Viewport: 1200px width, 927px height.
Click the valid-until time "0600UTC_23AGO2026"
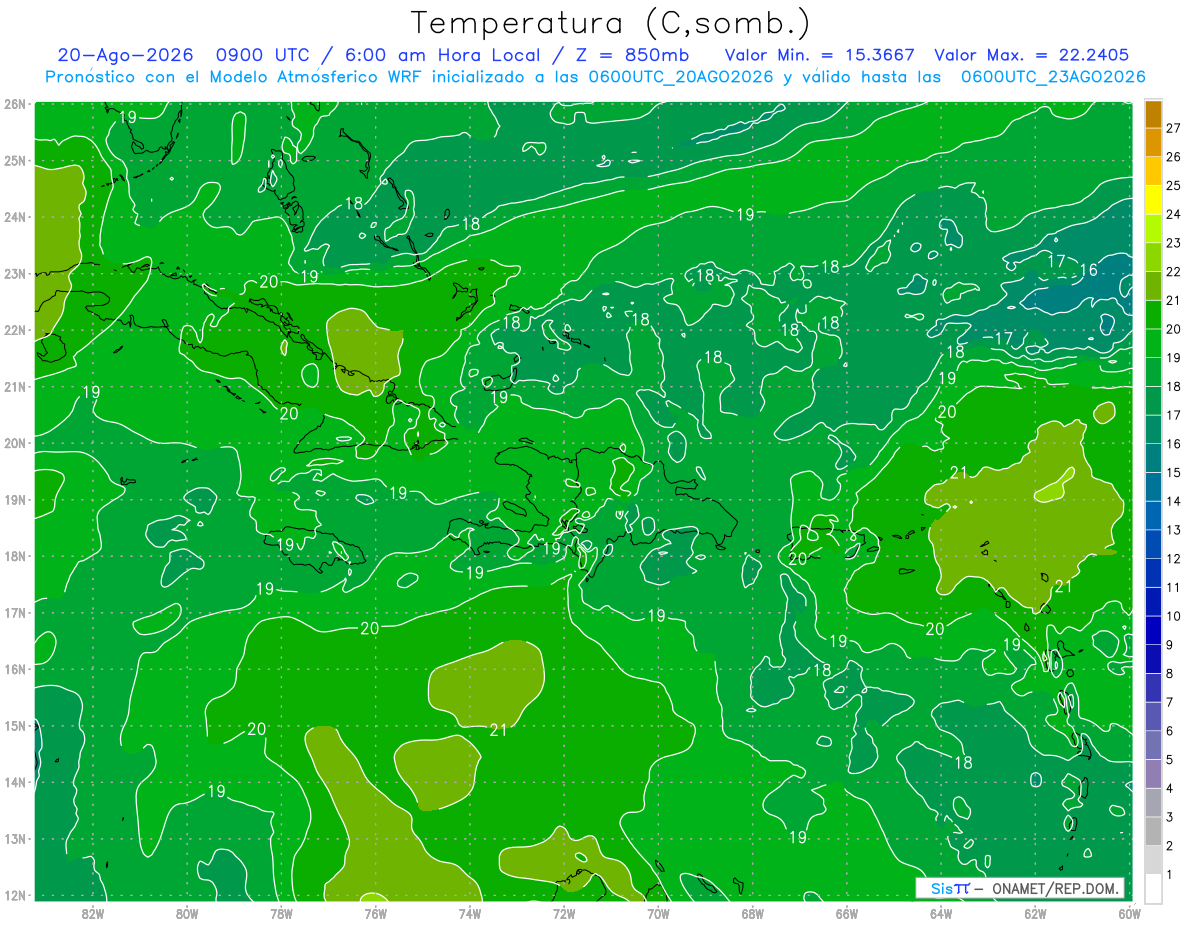point(1053,77)
